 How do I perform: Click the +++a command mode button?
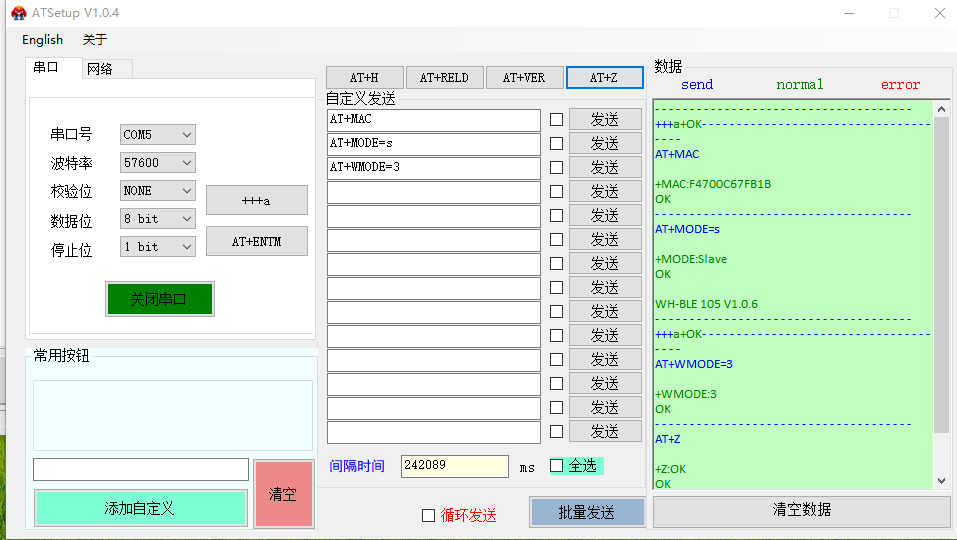point(256,200)
